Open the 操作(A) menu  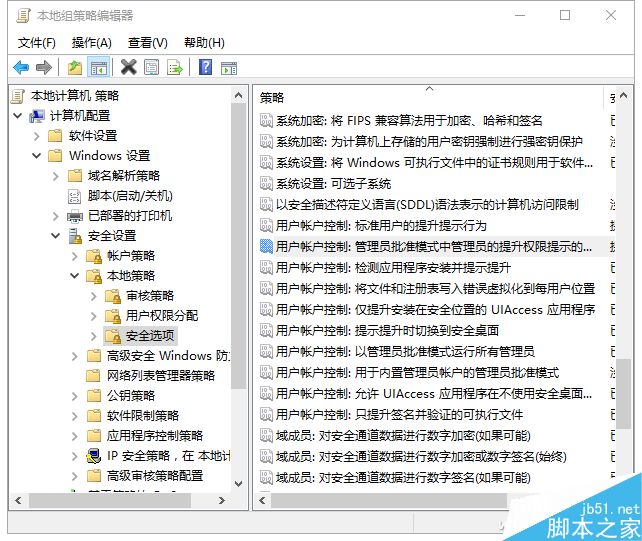[x=92, y=43]
